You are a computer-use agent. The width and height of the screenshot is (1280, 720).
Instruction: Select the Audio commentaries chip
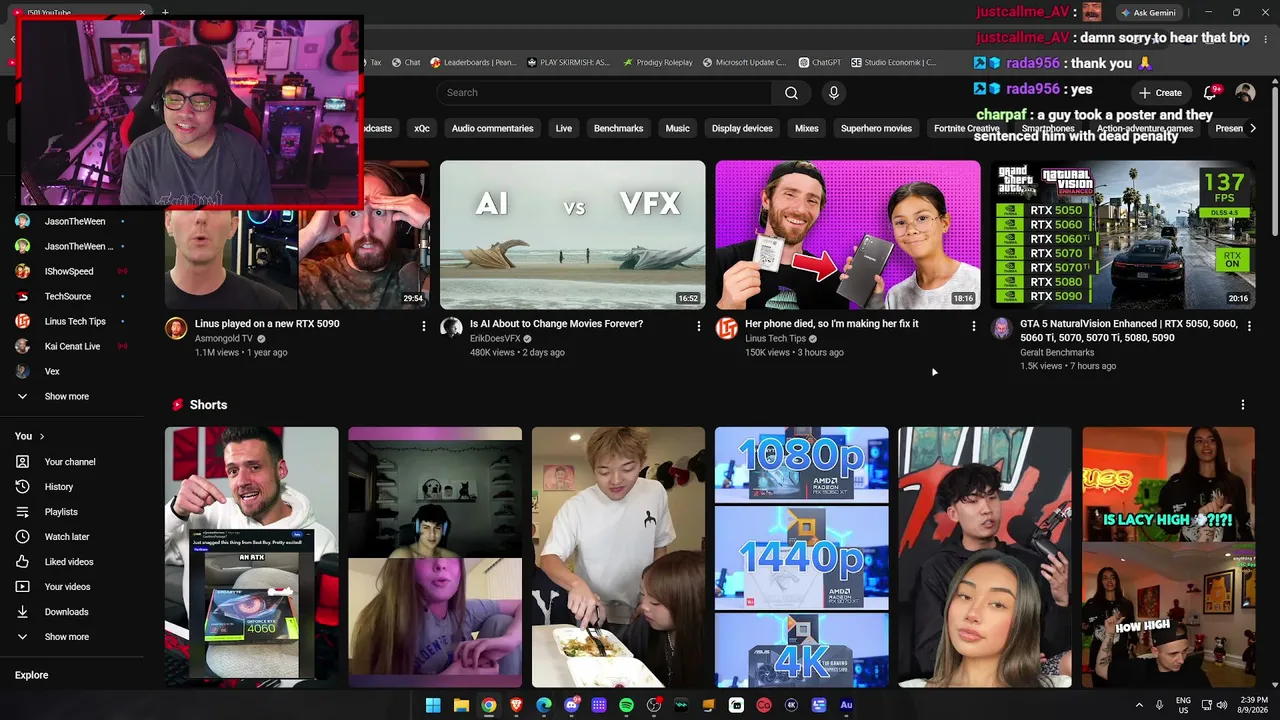[492, 128]
